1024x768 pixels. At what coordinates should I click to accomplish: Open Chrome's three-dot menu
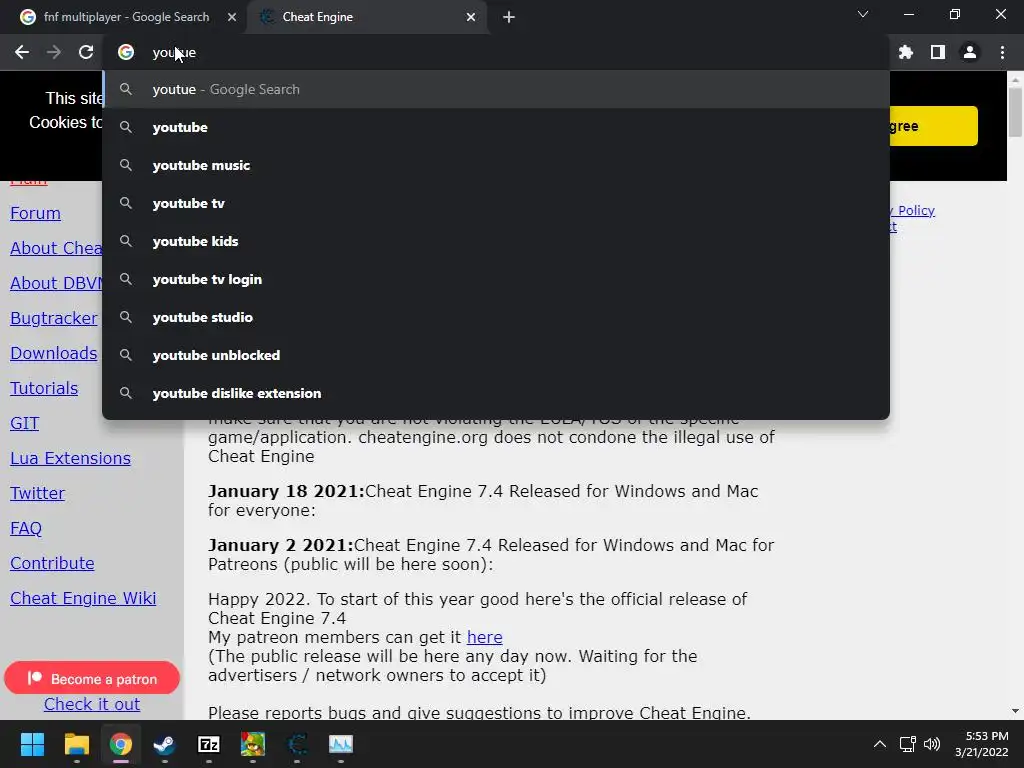[x=1002, y=52]
